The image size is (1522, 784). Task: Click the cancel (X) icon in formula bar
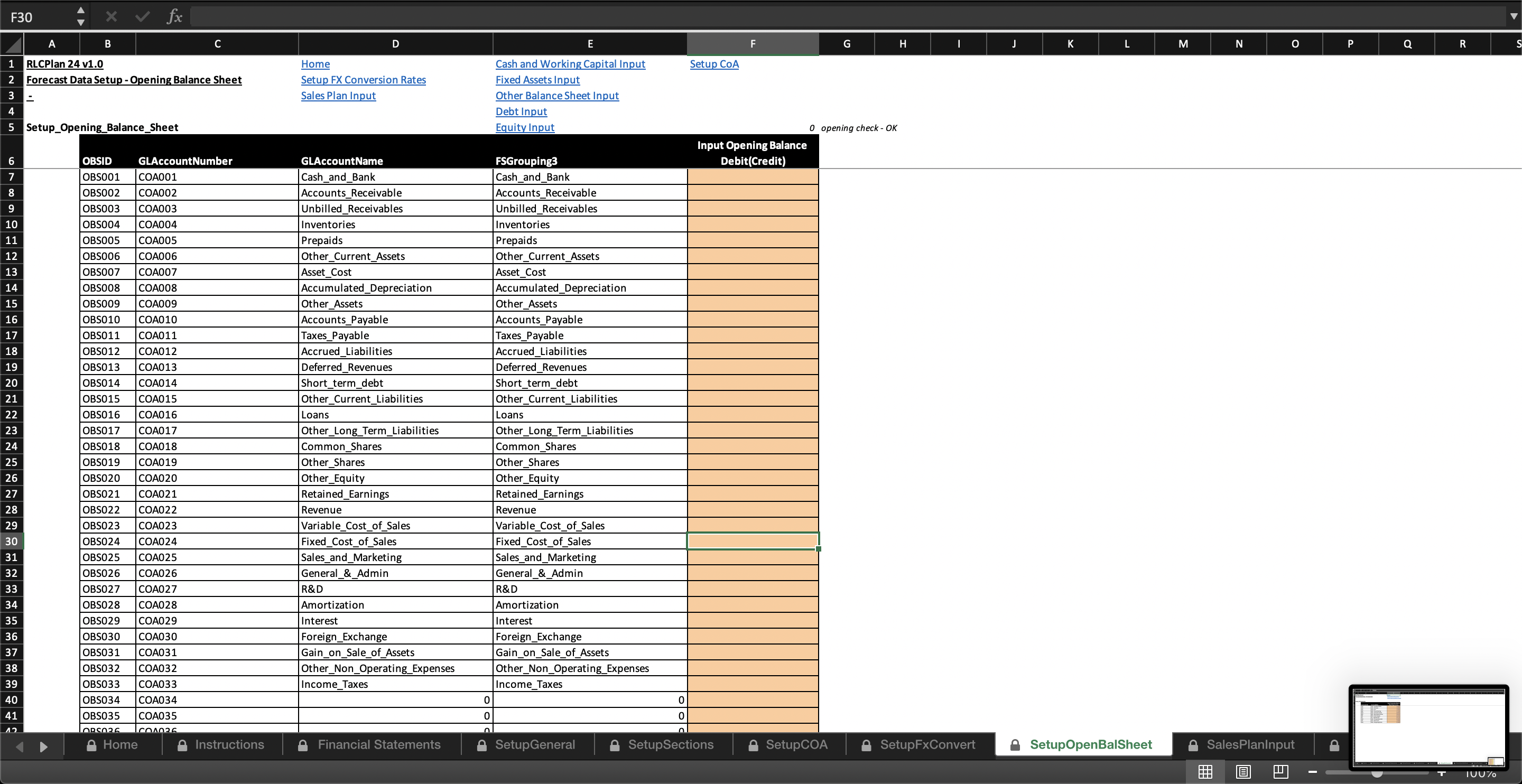[x=110, y=16]
